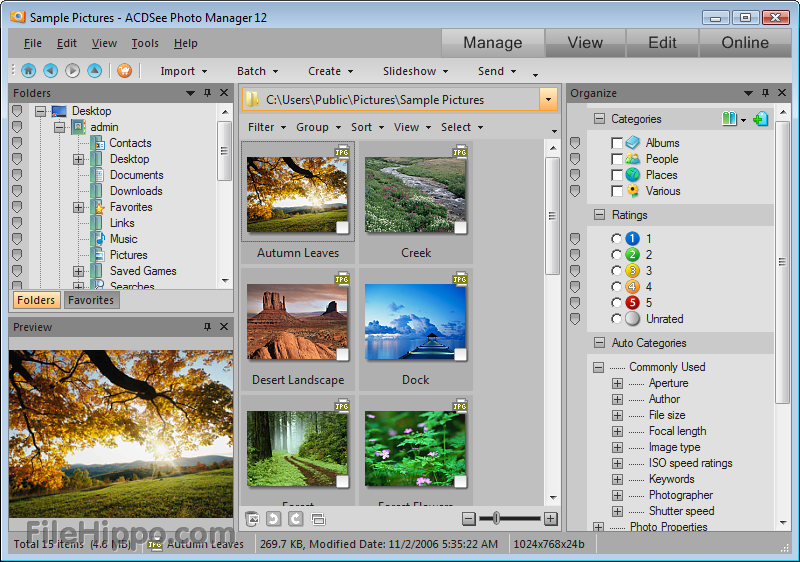The width and height of the screenshot is (800, 562).
Task: Open the Batch toolbar menu
Action: (x=258, y=71)
